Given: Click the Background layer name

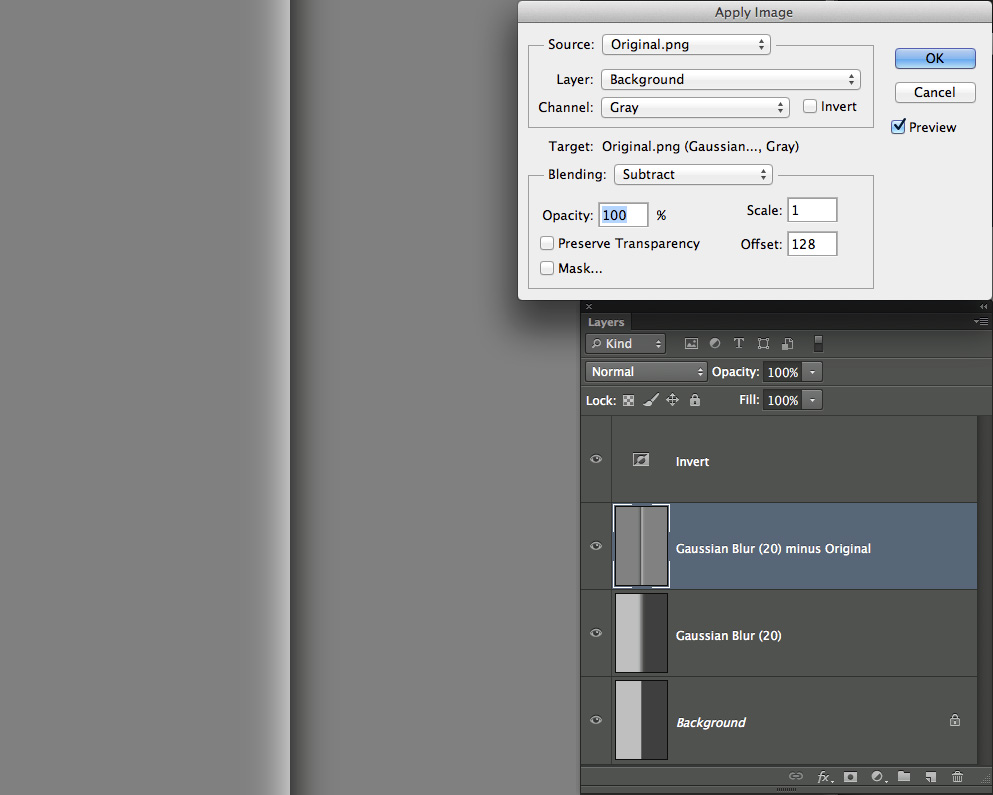Looking at the screenshot, I should point(711,722).
